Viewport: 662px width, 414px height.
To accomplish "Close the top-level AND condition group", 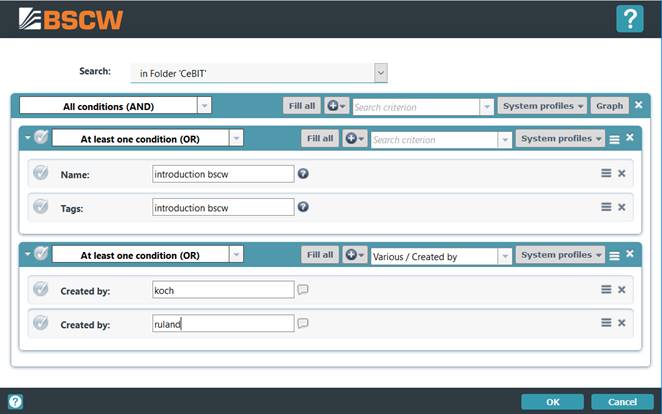I will (x=639, y=105).
